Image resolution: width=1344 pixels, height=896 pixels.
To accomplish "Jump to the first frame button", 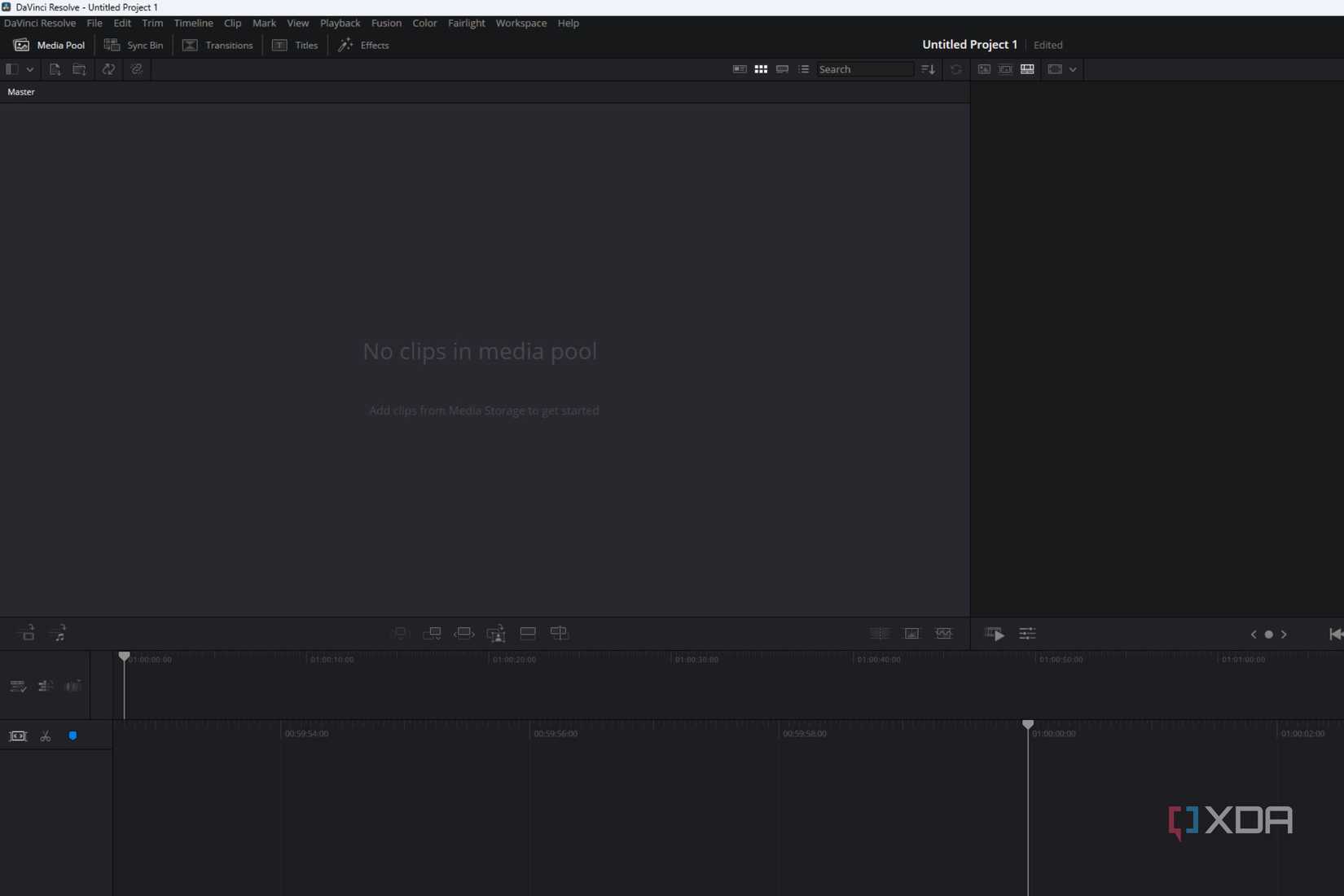I will (x=1336, y=634).
